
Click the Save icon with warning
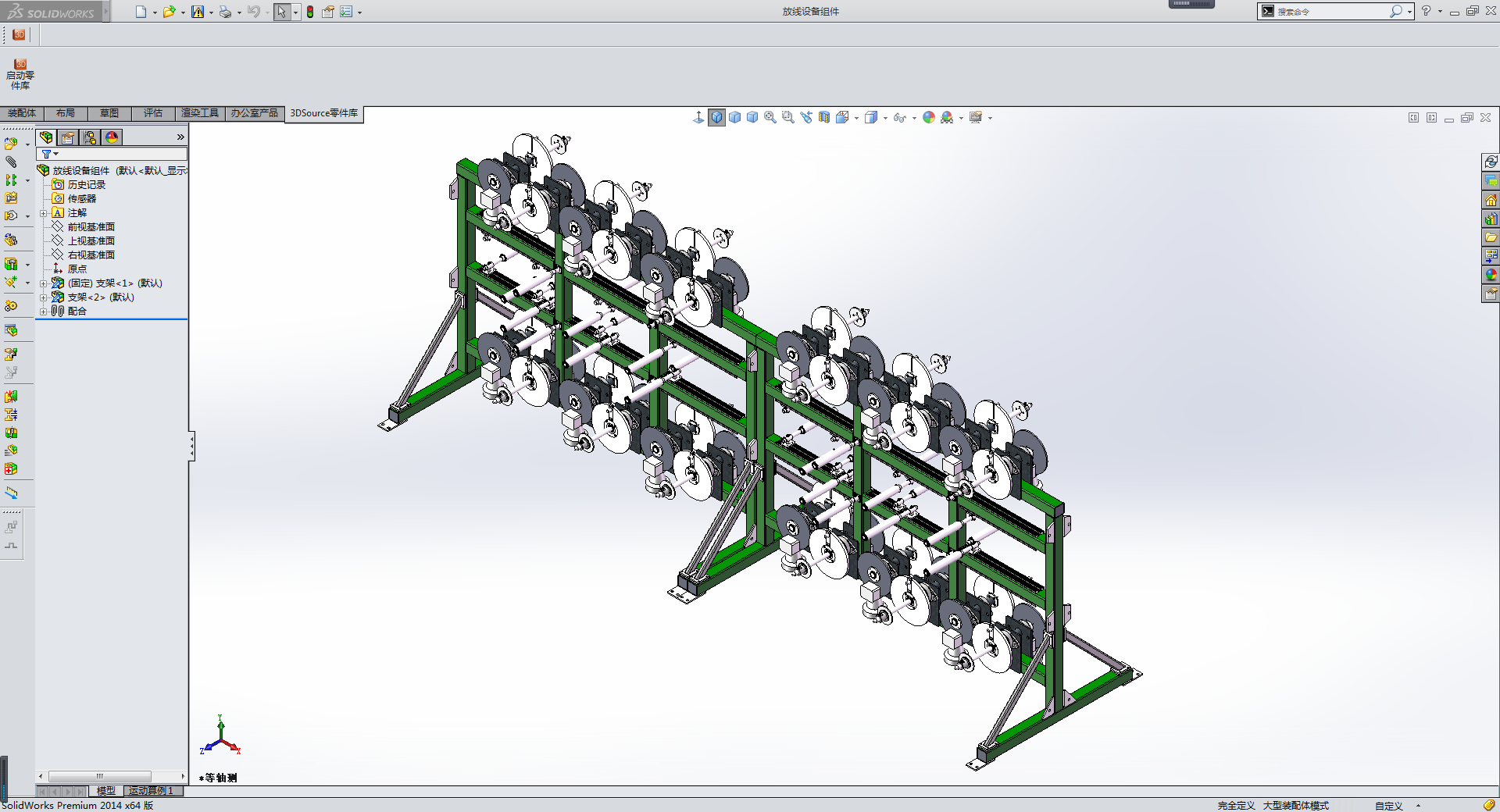[x=198, y=12]
